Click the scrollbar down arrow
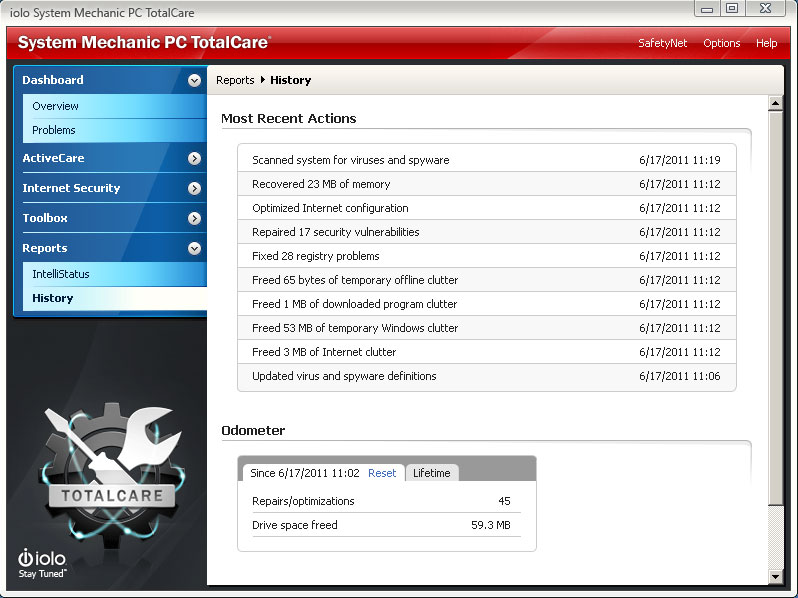This screenshot has height=598, width=798. 775,577
